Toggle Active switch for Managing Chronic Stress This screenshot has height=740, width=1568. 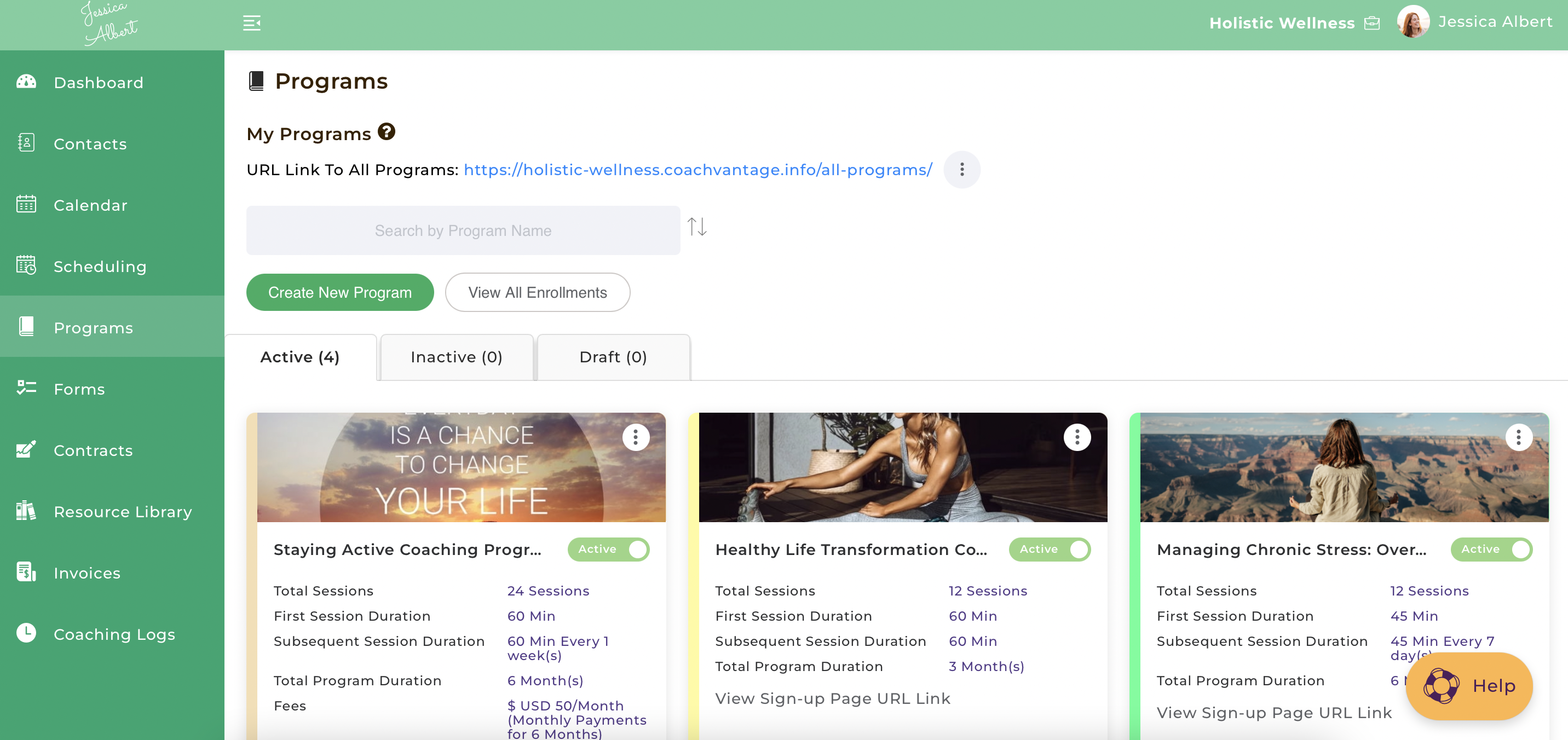[x=1492, y=550]
